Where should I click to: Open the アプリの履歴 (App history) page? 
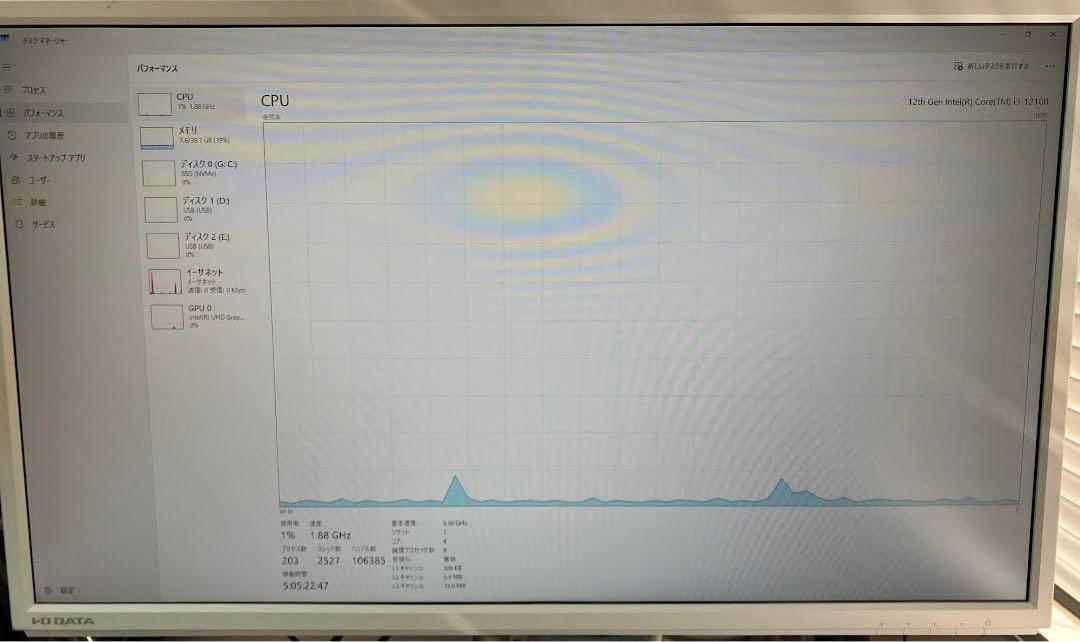(x=43, y=136)
